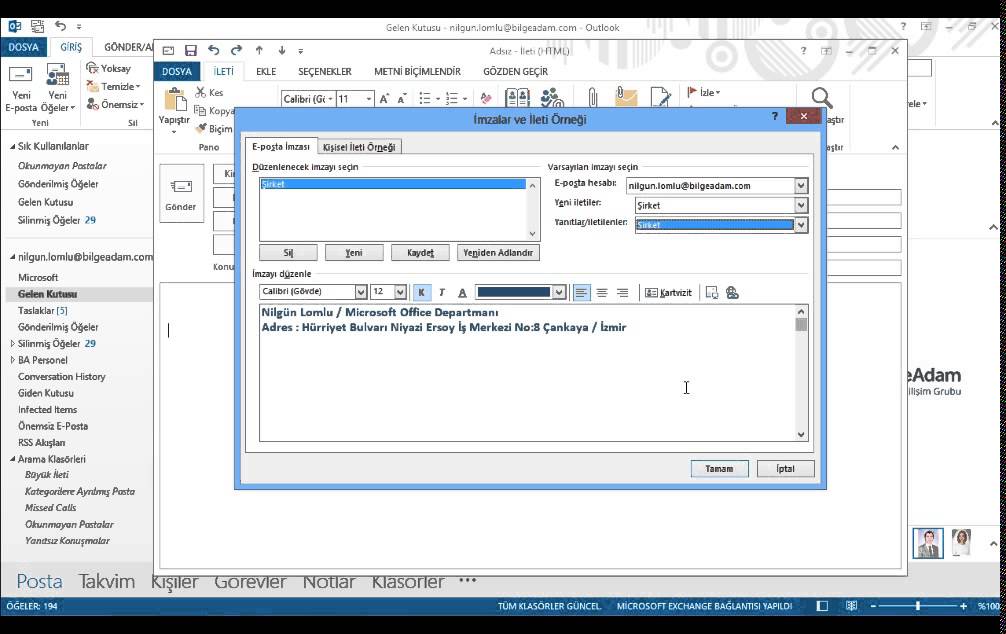
Task: Collapse Sık Kullanılanlar section
Action: click(x=12, y=146)
